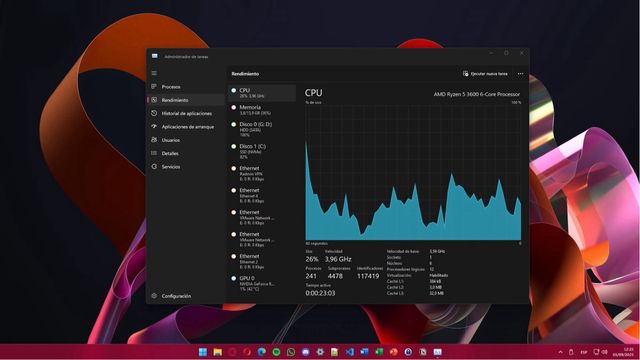
Task: Click Ejecutar nueva tarea
Action: pos(485,74)
